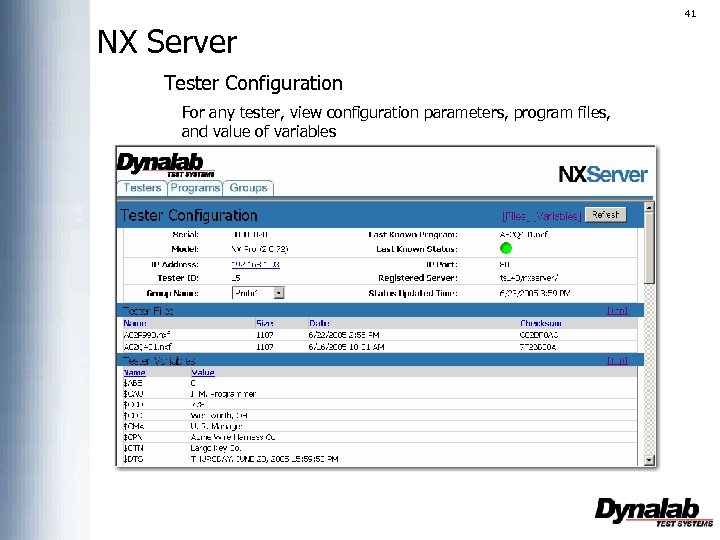The image size is (720, 540).
Task: Click the Top link in Tester Variables header
Action: click(x=617, y=360)
